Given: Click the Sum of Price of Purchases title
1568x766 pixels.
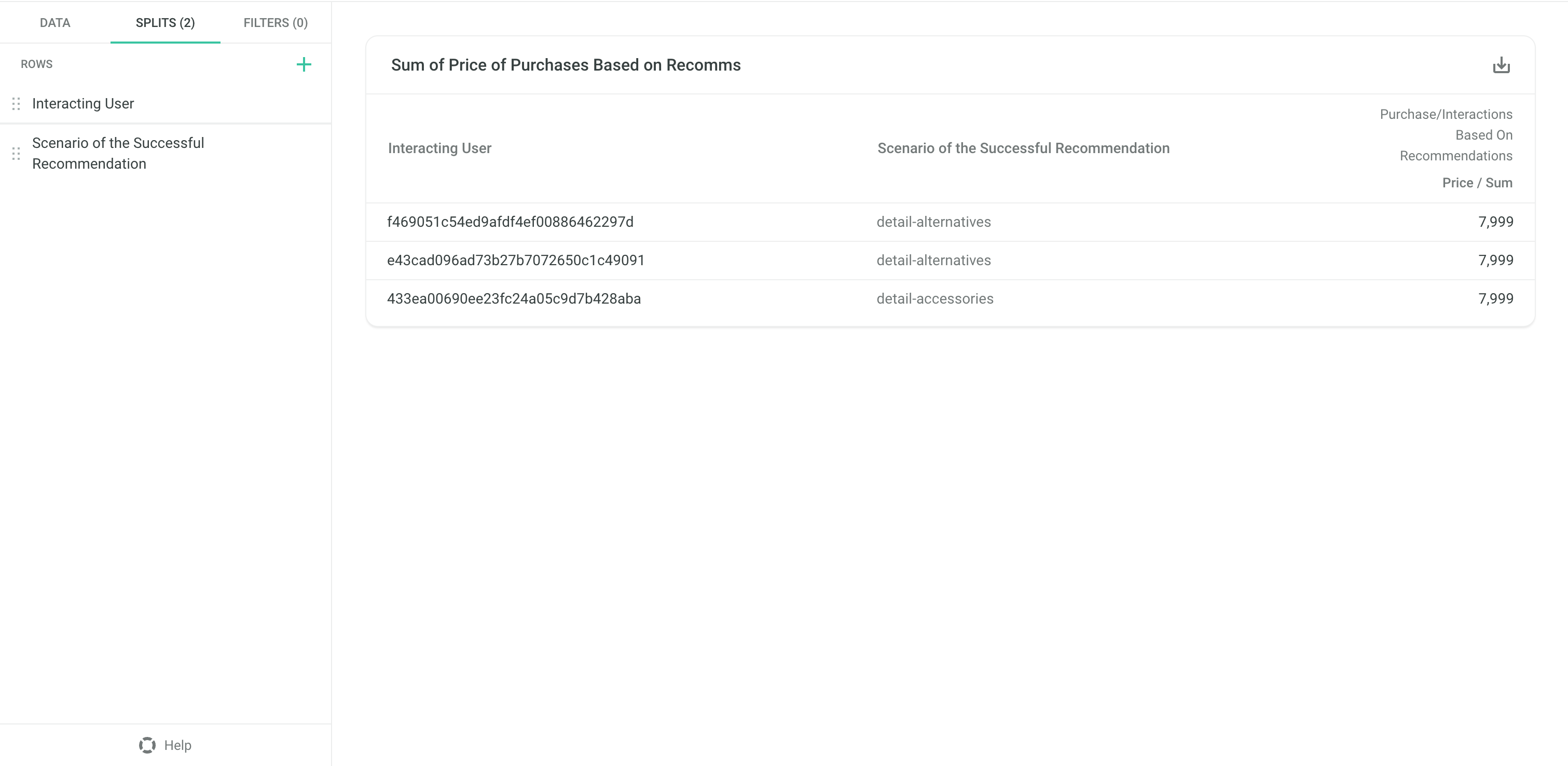Looking at the screenshot, I should [x=566, y=65].
